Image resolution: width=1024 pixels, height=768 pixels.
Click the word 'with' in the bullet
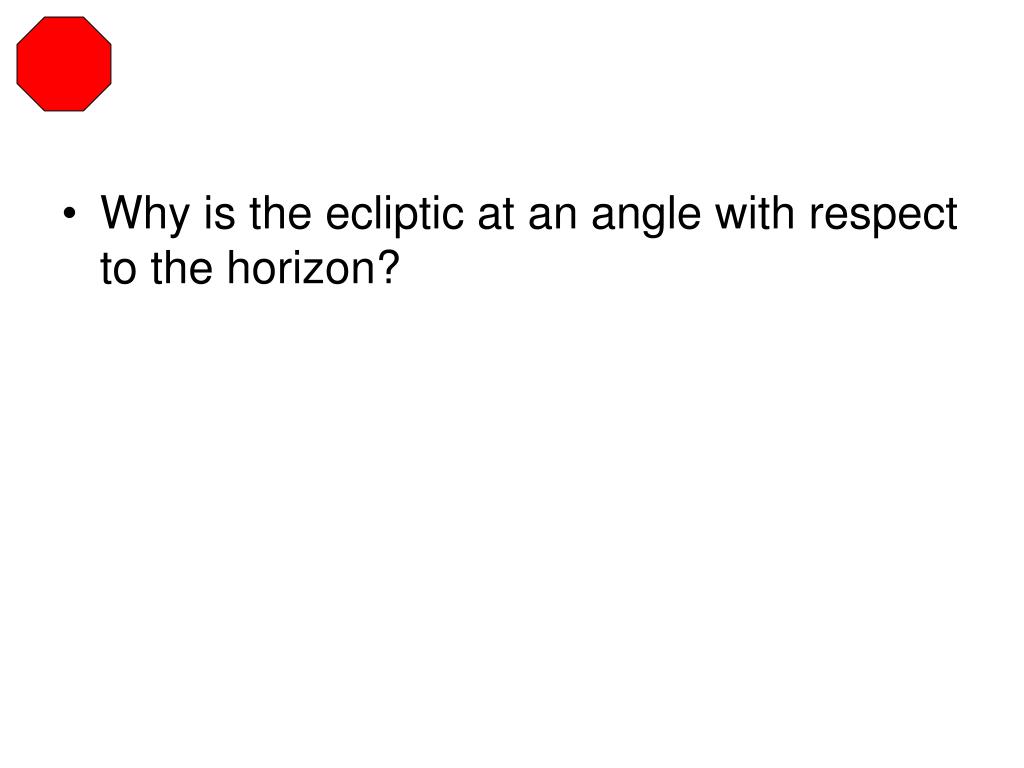tap(754, 213)
